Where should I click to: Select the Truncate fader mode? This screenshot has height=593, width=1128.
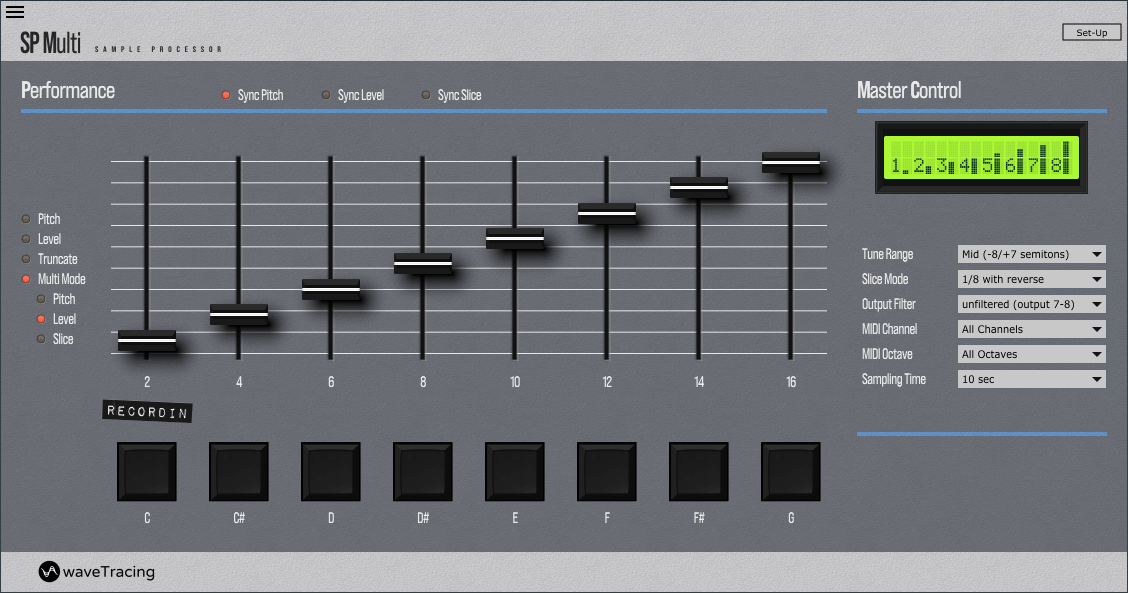point(27,259)
